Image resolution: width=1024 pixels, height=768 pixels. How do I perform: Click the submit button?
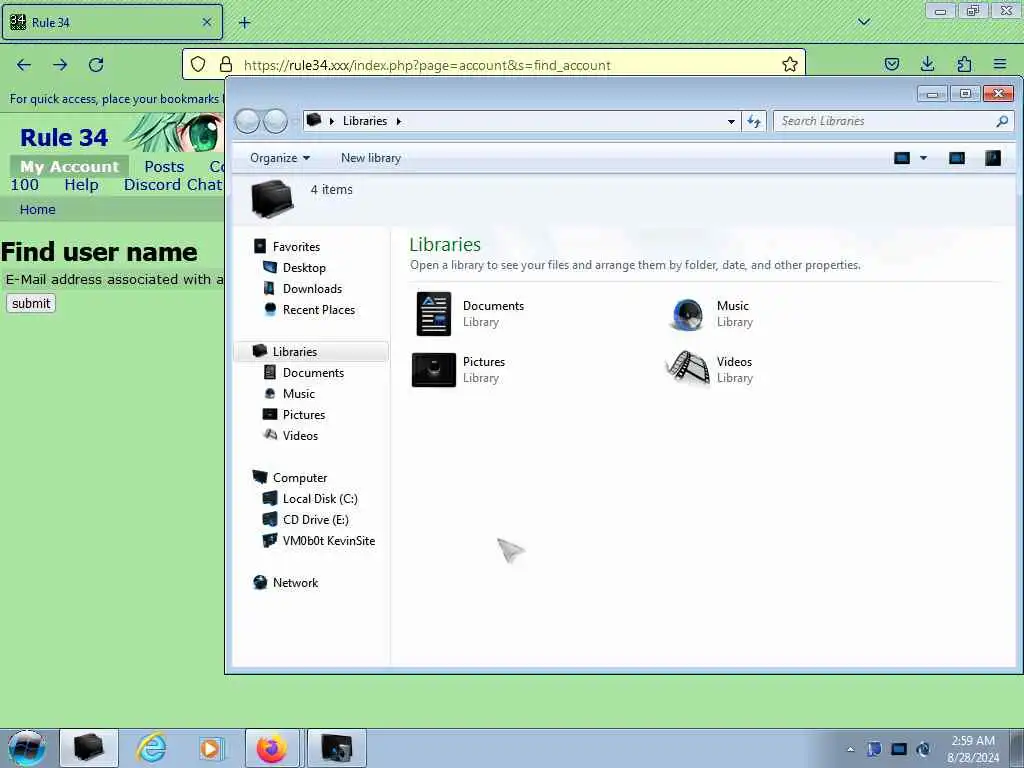[x=31, y=303]
